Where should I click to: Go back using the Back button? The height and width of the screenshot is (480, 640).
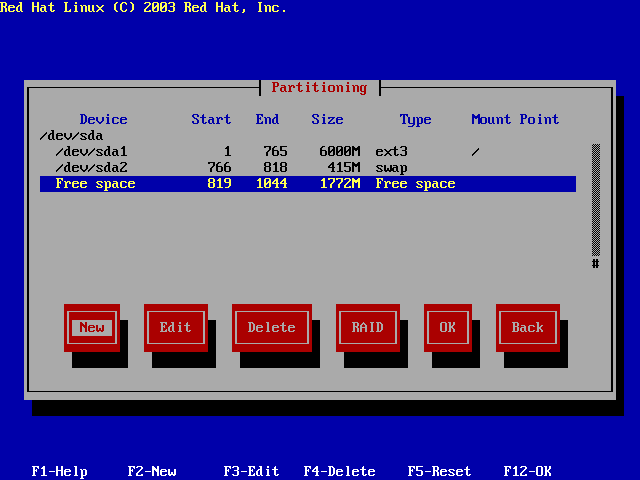[528, 327]
